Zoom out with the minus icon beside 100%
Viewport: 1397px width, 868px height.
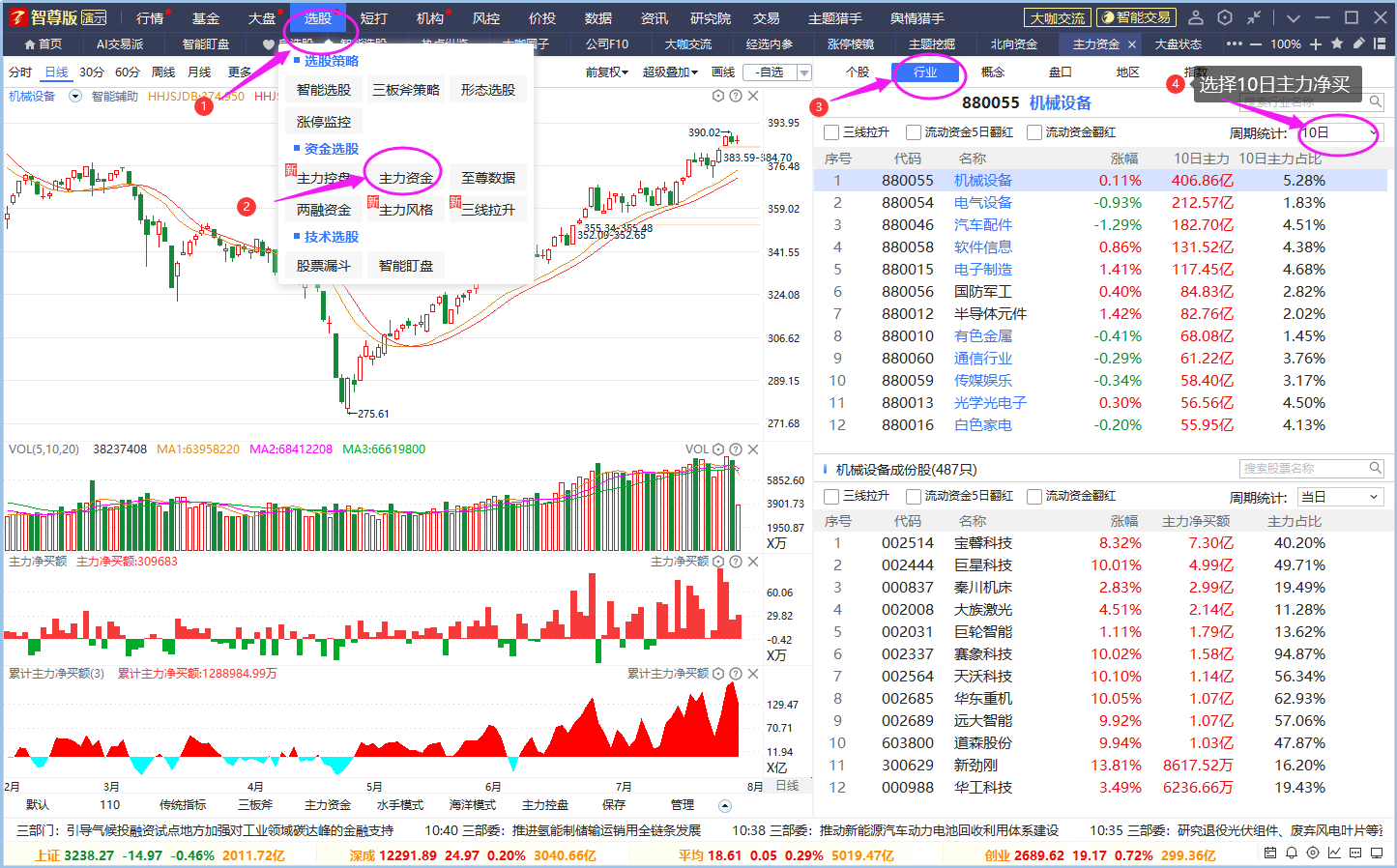[x=1256, y=44]
